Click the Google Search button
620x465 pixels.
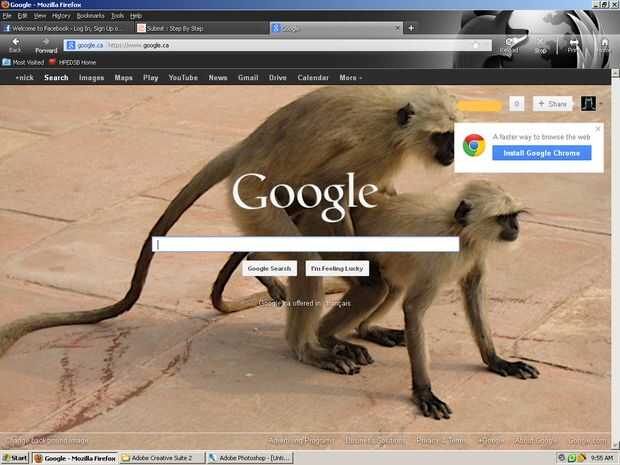point(269,268)
